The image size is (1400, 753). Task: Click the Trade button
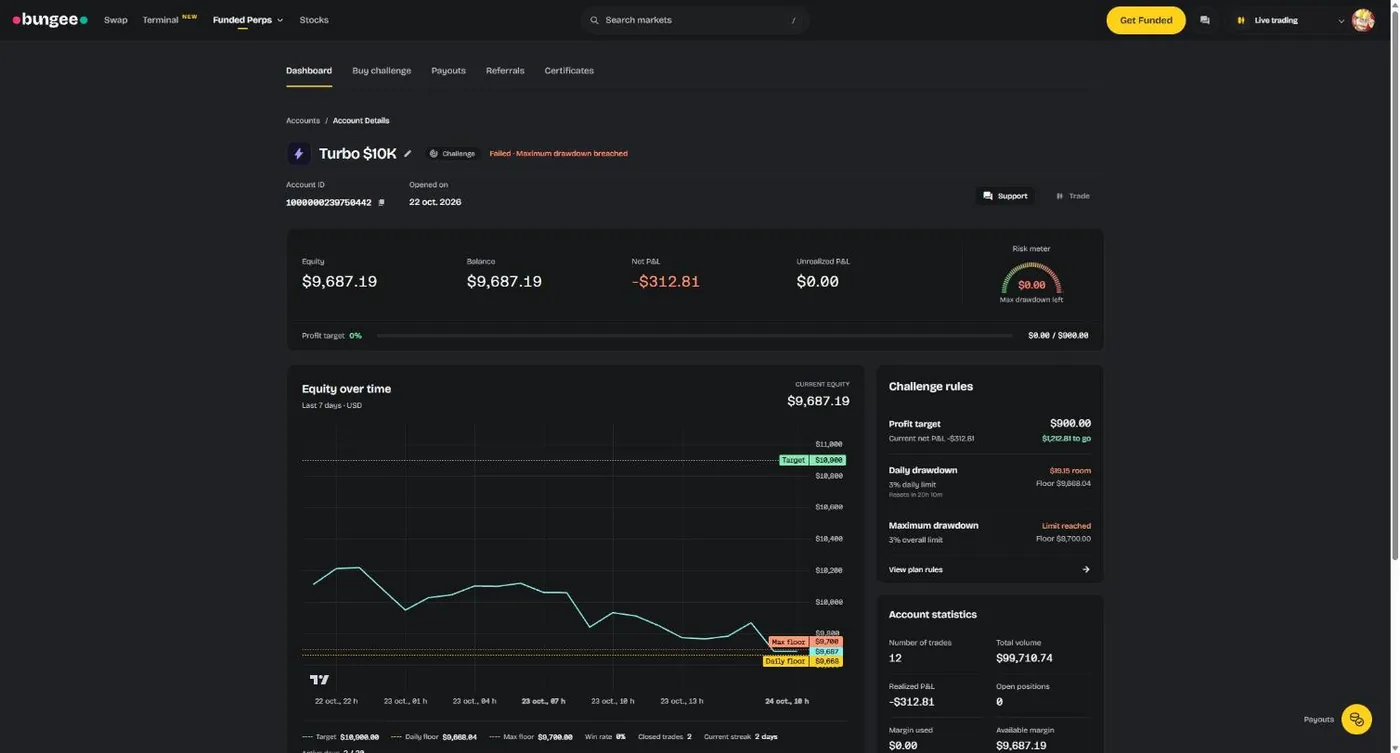coord(1073,196)
